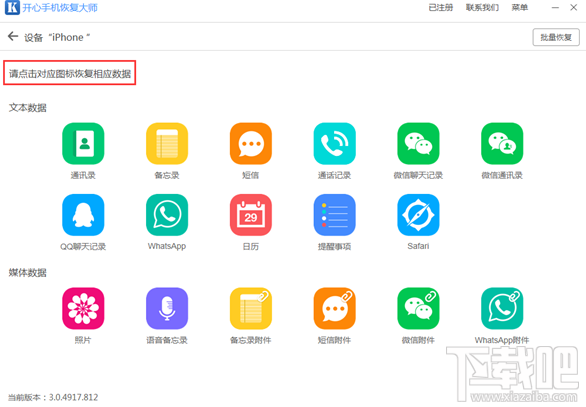Open the 微信通讯录 WeChat contacts icon
586x407 pixels.
[x=502, y=144]
